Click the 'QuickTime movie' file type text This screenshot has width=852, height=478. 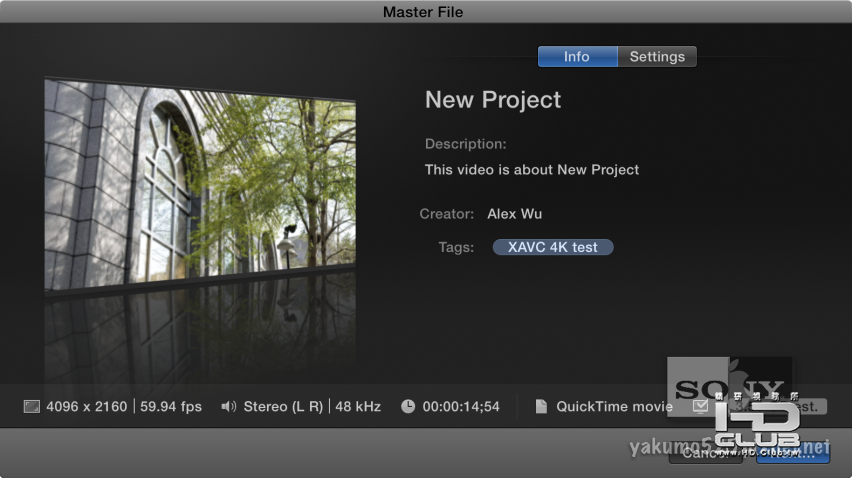[x=614, y=406]
